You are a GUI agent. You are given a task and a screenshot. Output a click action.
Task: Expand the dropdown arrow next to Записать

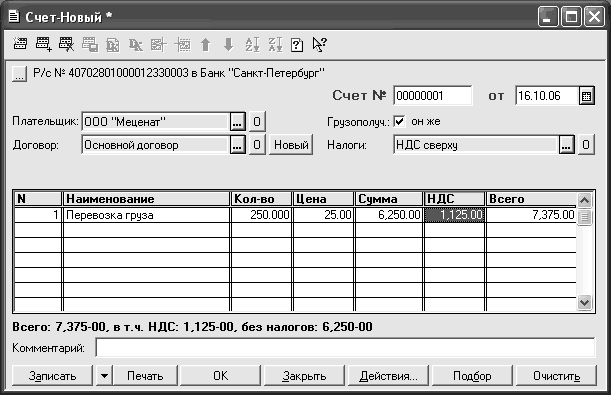104,376
